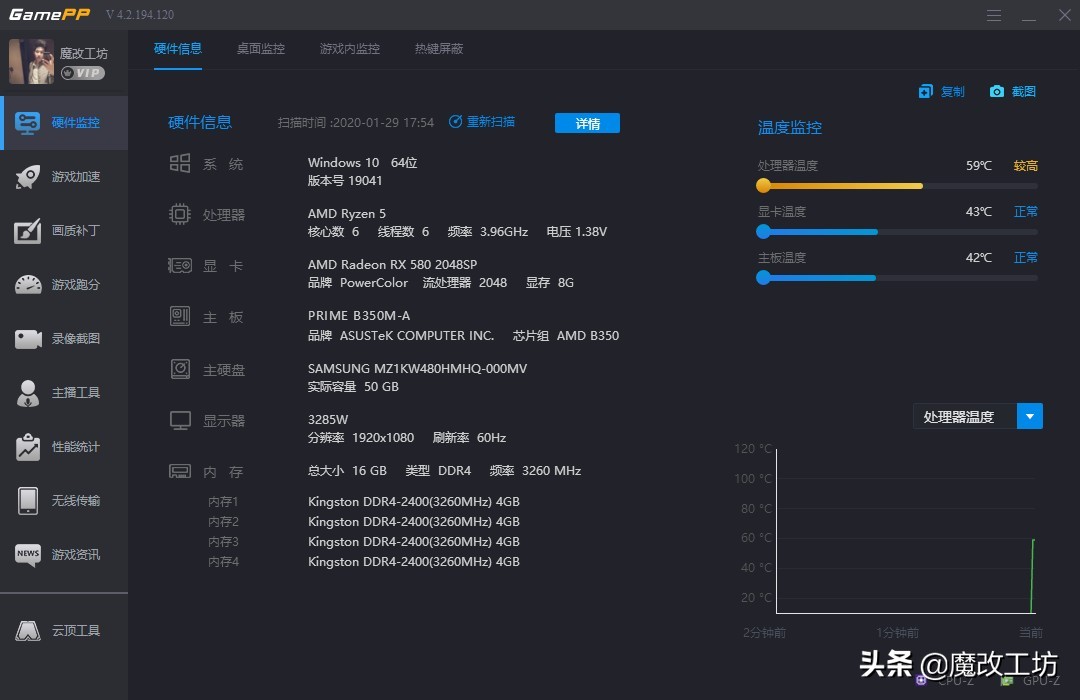
Task: Click the blue 详情 button
Action: point(588,123)
